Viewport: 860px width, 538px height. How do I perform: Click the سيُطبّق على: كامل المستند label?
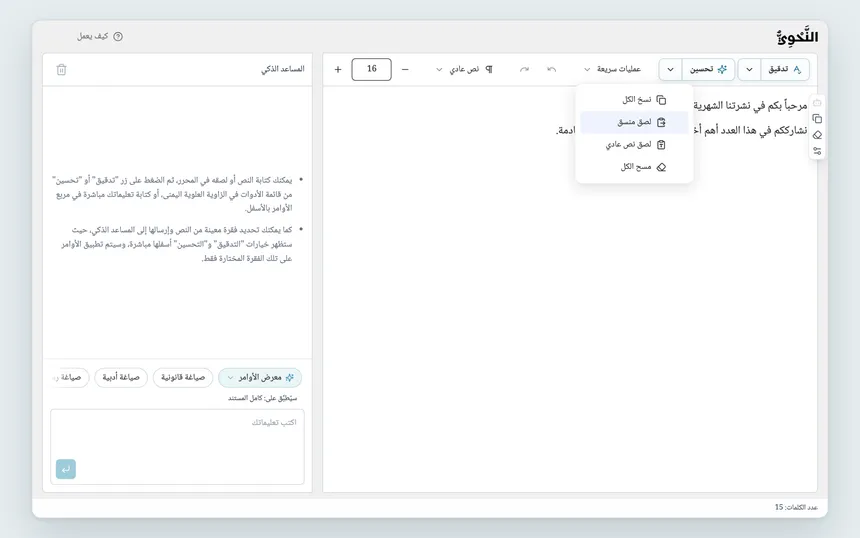click(x=262, y=398)
